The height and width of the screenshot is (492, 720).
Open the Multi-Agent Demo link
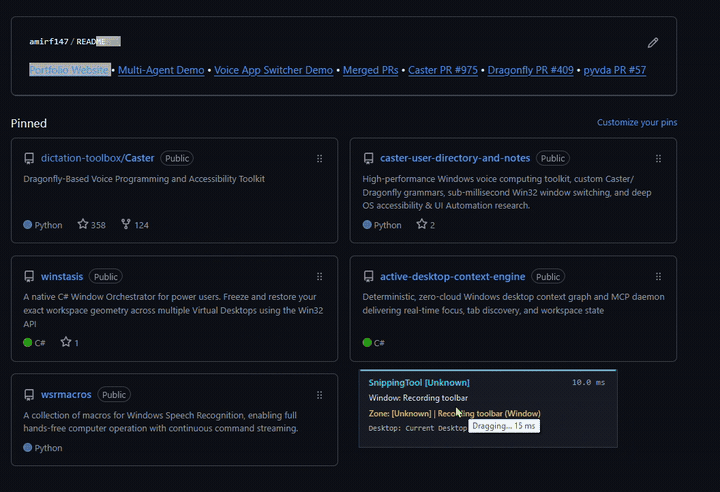pyautogui.click(x=161, y=70)
